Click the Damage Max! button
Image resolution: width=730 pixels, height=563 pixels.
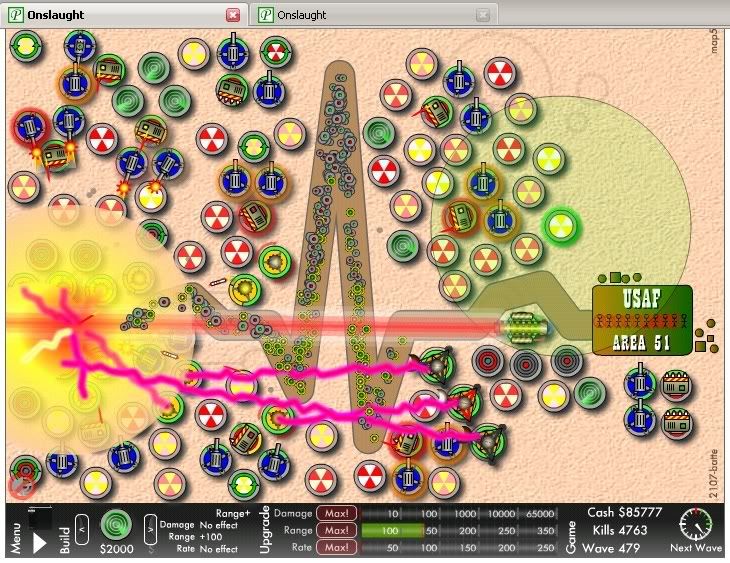[337, 513]
